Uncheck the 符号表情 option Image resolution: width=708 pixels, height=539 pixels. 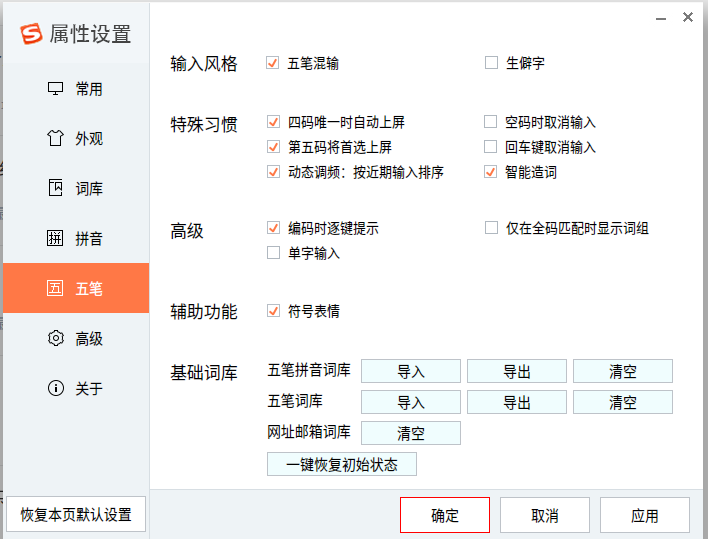[x=273, y=311]
